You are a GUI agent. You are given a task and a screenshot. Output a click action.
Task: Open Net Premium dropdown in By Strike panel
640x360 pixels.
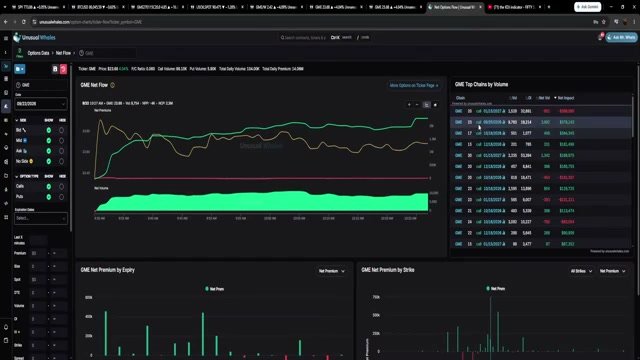coord(612,271)
